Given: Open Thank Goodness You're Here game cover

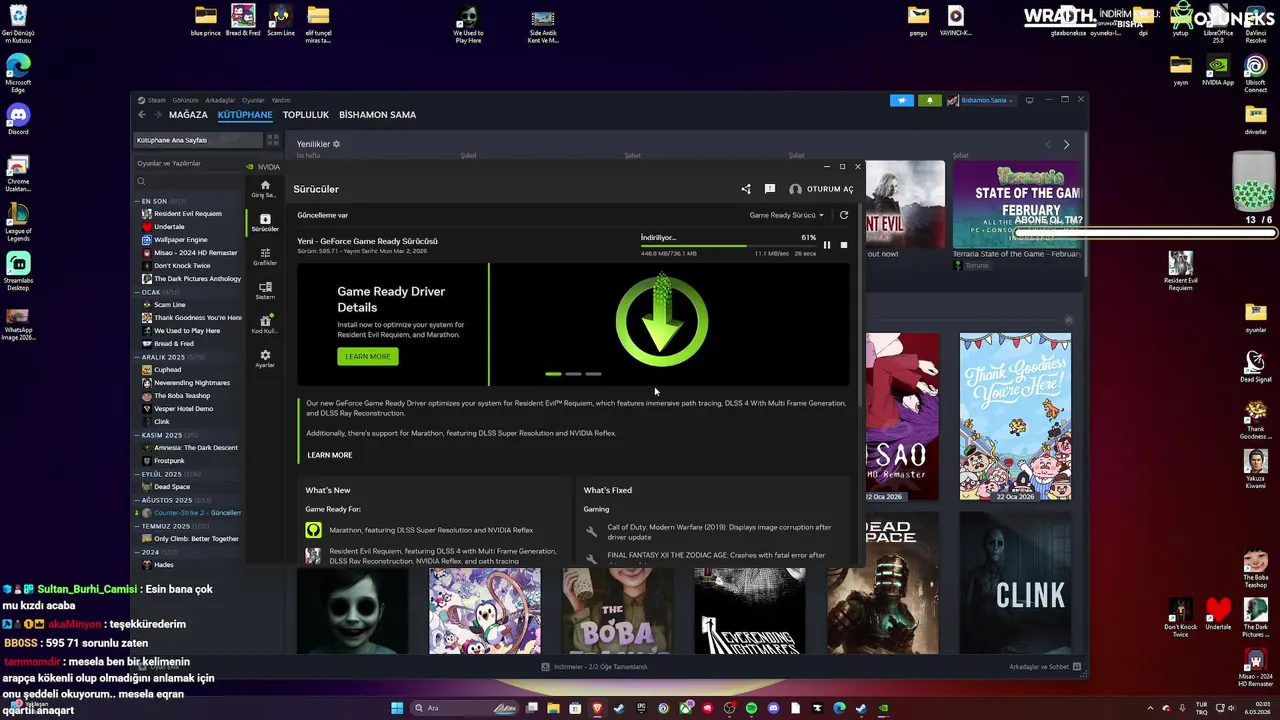Looking at the screenshot, I should [x=1015, y=417].
